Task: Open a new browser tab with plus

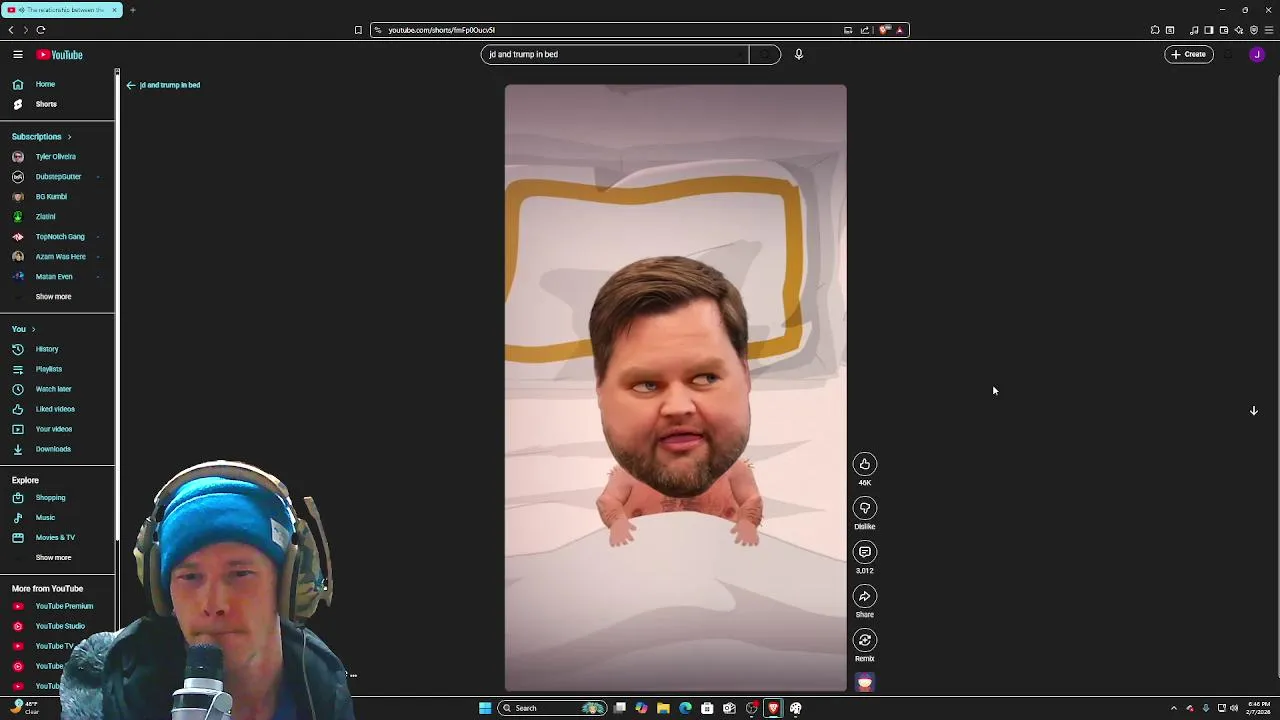Action: [x=132, y=10]
